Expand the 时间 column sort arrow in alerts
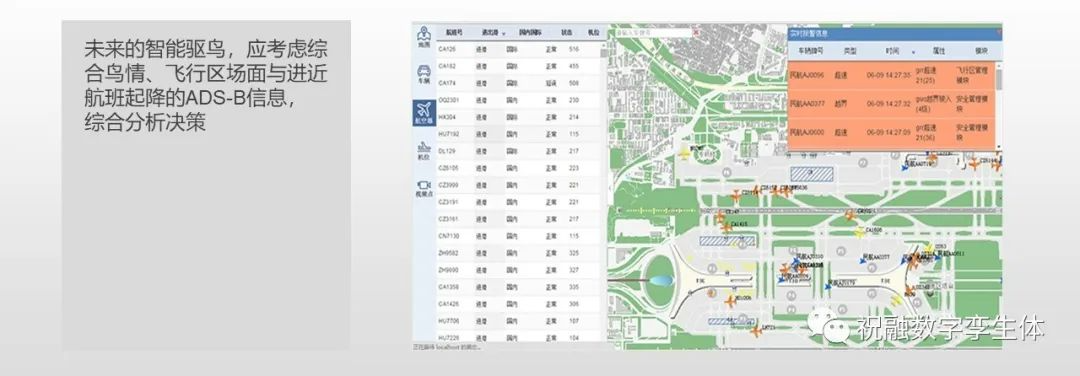 tap(913, 52)
